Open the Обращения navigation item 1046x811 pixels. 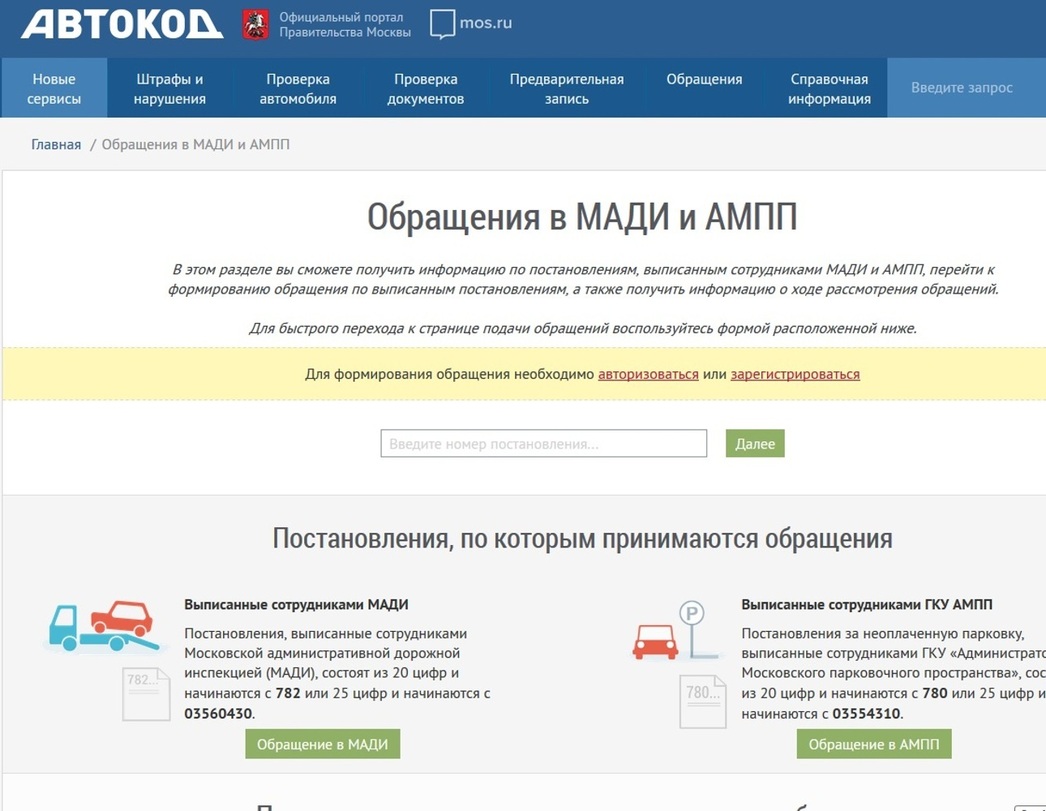pyautogui.click(x=704, y=80)
